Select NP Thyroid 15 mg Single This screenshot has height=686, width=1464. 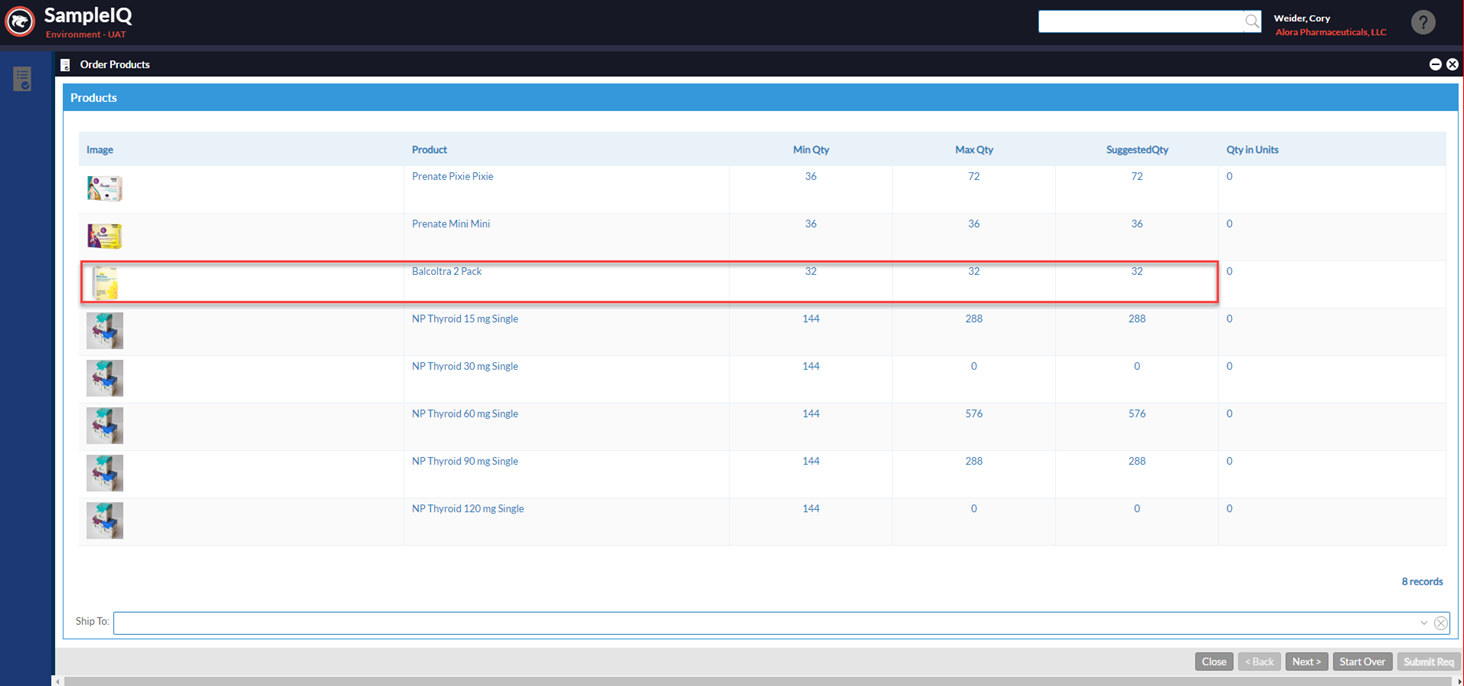tap(465, 319)
